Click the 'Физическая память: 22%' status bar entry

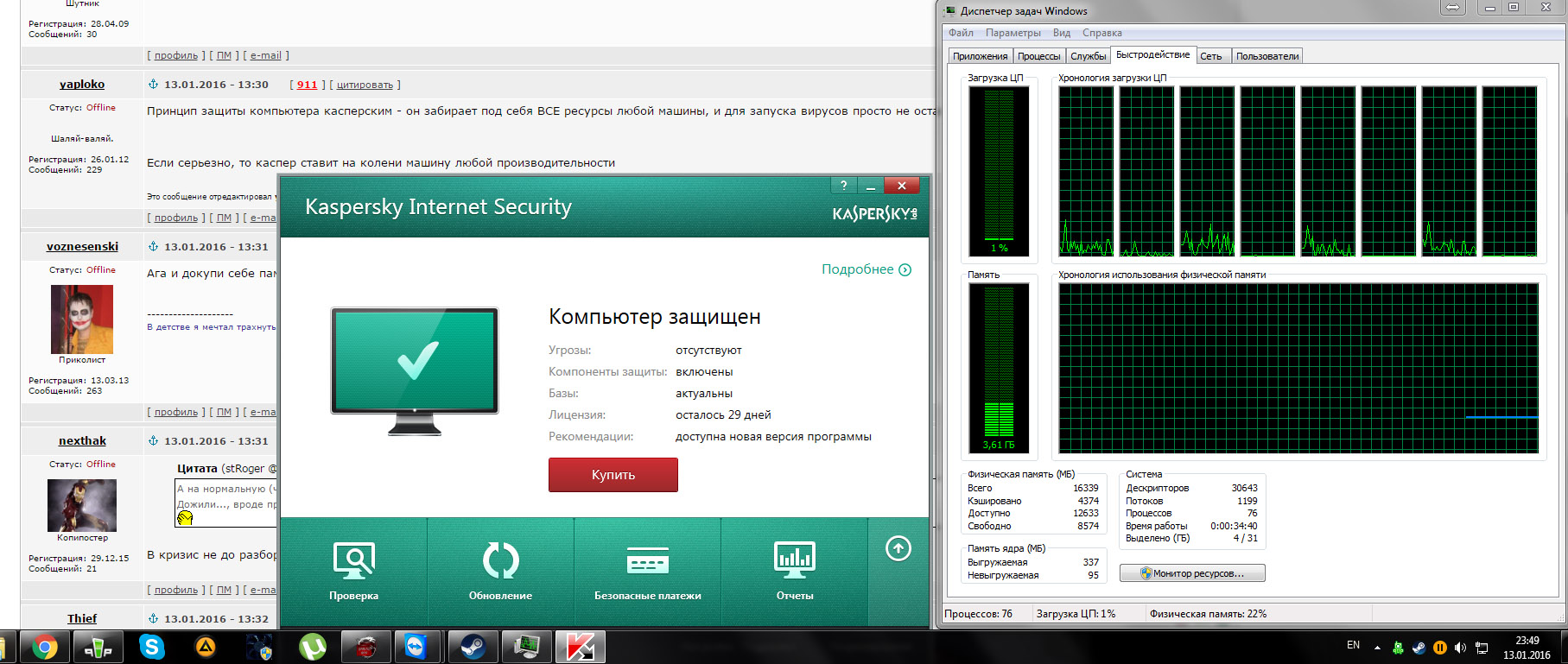pyautogui.click(x=1208, y=614)
